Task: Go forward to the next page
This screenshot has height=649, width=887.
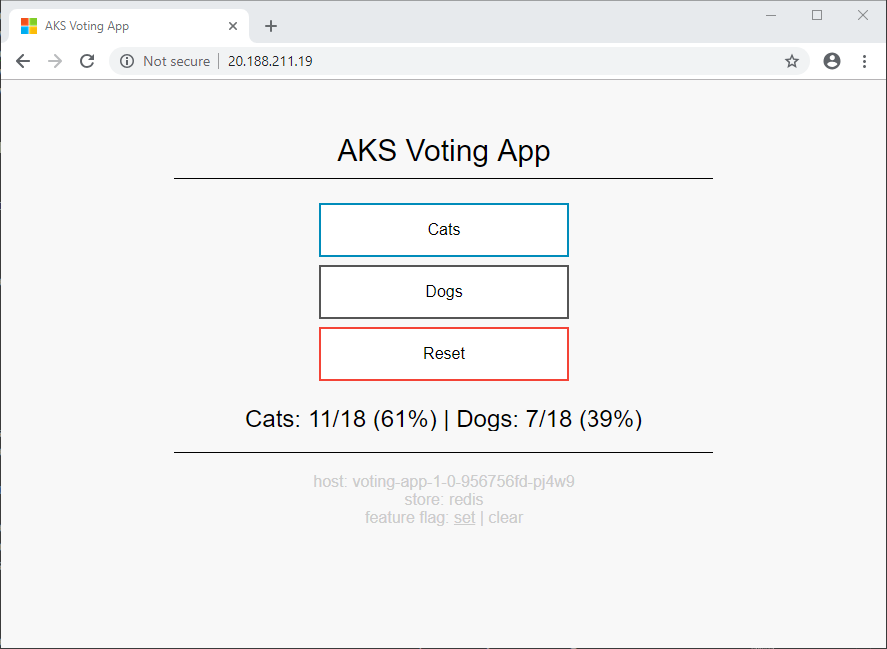Action: tap(55, 61)
